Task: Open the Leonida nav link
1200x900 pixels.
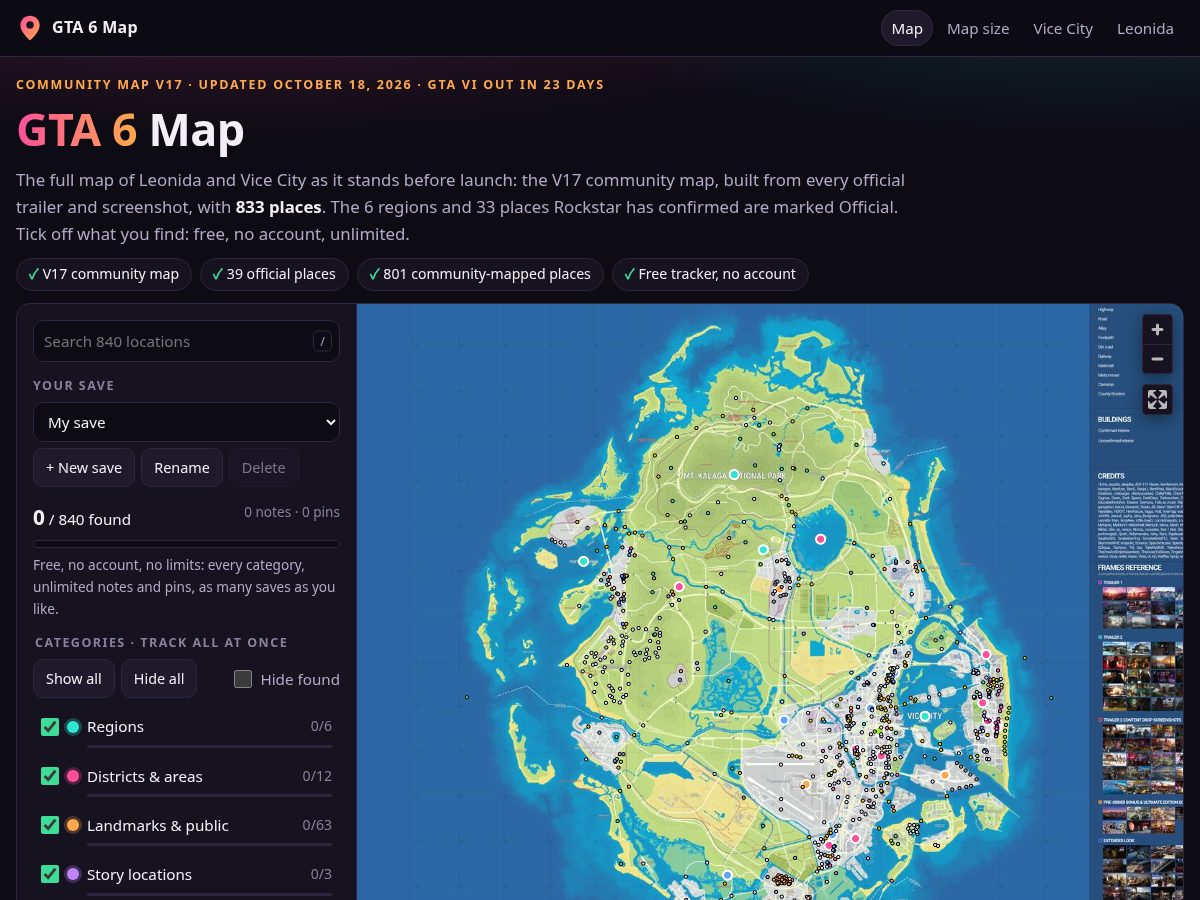Action: 1145,28
